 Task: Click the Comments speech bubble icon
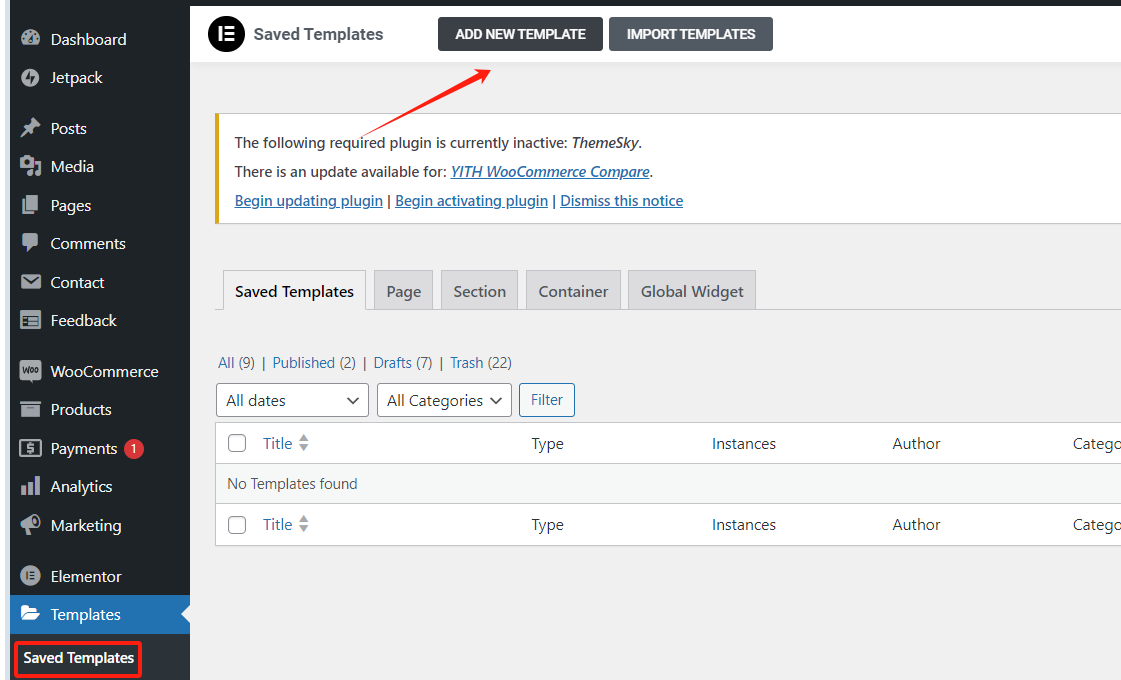coord(30,243)
